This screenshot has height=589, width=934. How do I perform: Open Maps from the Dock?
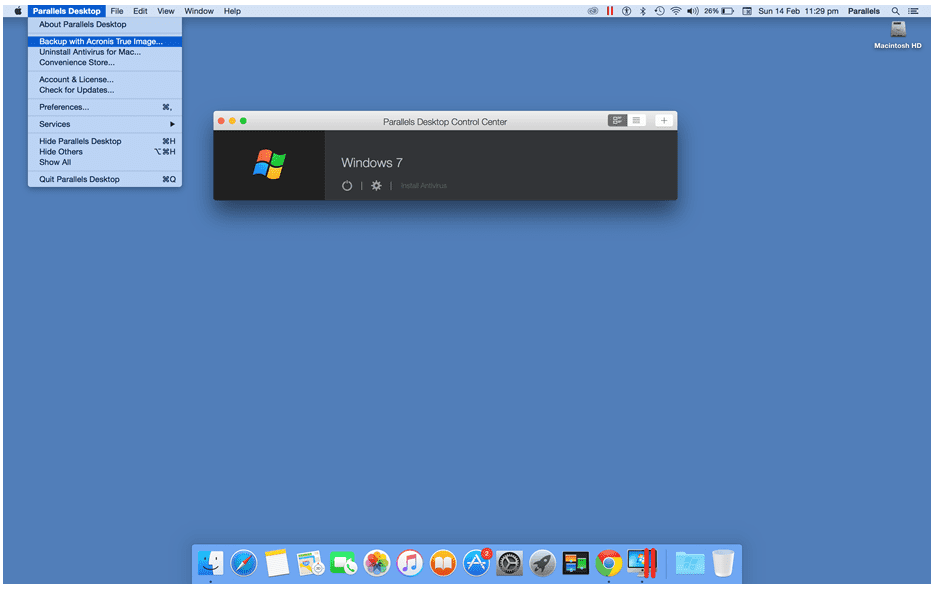point(310,563)
